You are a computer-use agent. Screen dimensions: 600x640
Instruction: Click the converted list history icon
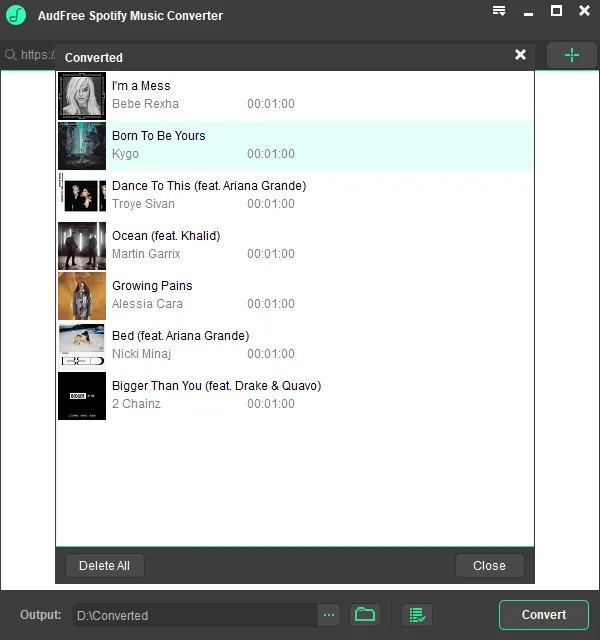417,614
